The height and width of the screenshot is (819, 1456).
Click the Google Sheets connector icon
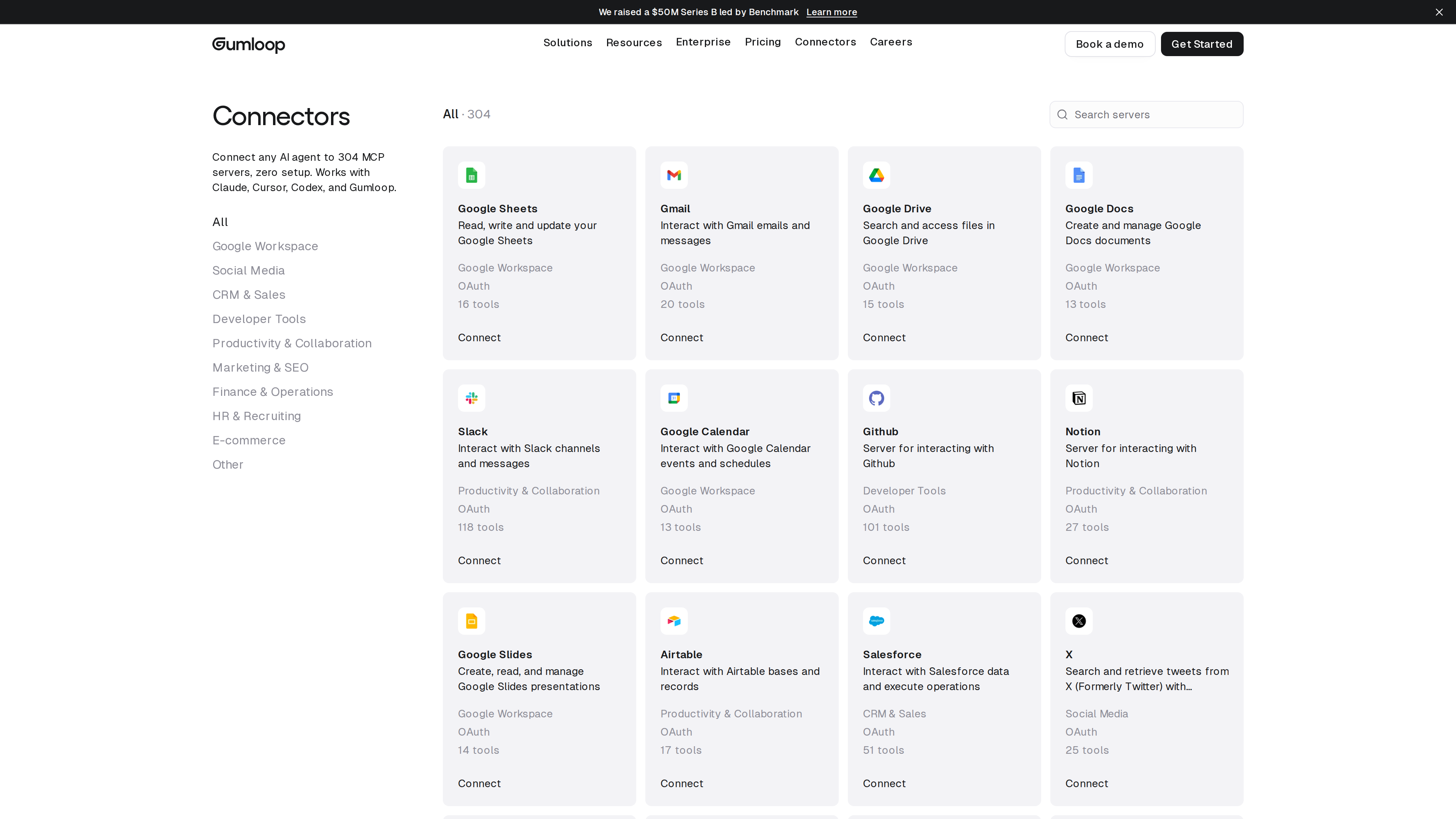tap(471, 175)
